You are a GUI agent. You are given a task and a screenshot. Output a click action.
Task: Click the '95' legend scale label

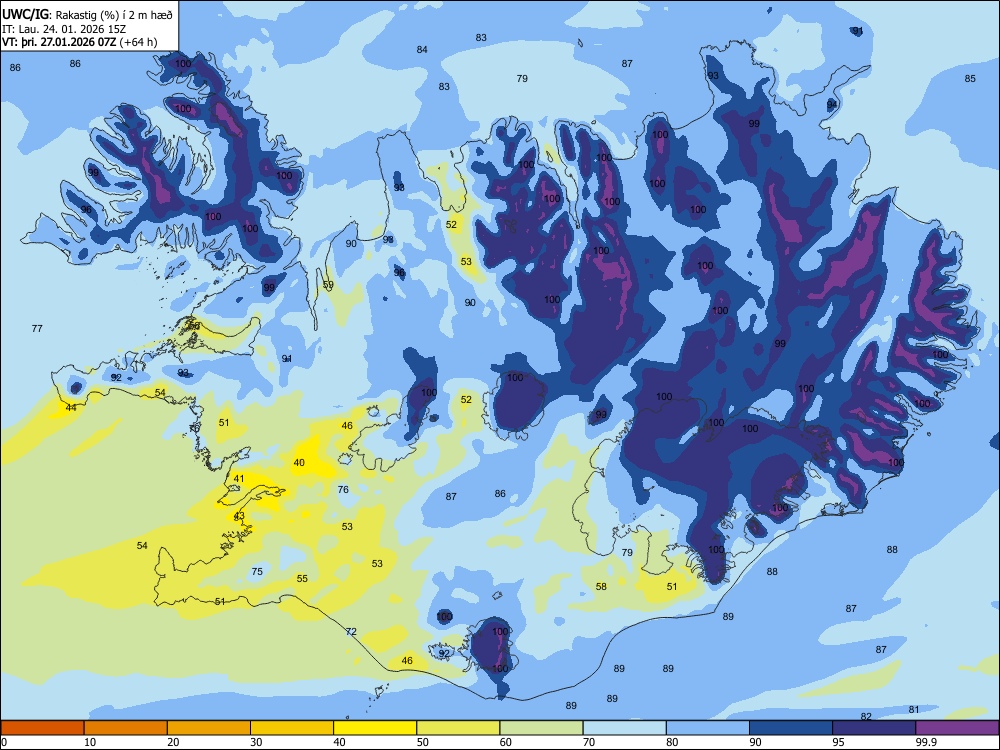pyautogui.click(x=838, y=742)
